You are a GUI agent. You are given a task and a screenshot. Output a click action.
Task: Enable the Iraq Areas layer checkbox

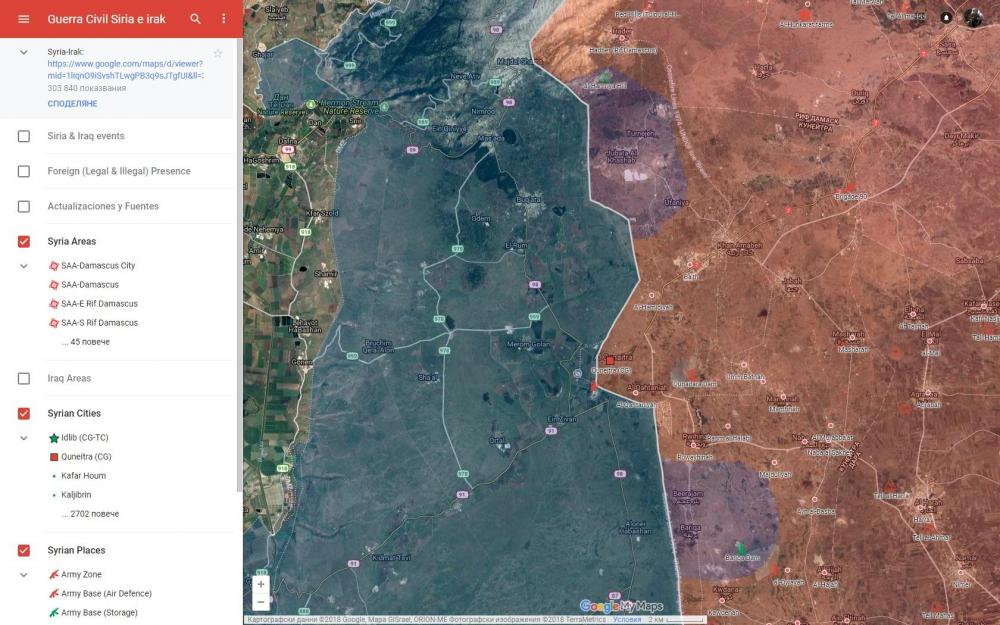click(x=24, y=378)
